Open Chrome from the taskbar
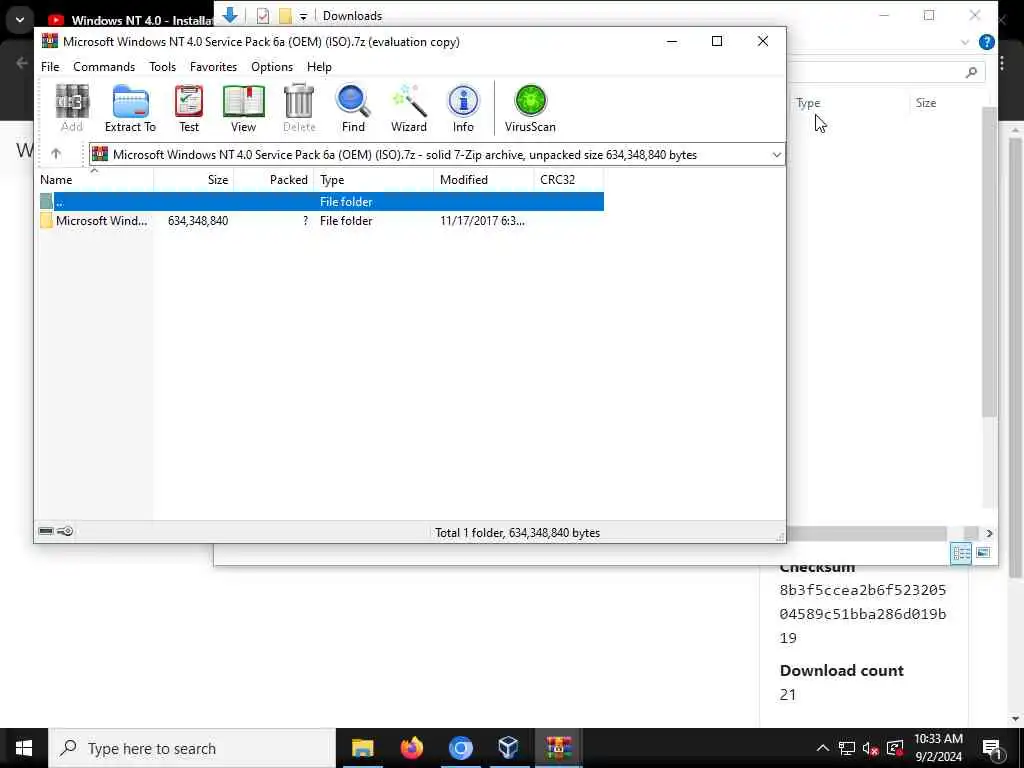The width and height of the screenshot is (1024, 768). tap(460, 748)
